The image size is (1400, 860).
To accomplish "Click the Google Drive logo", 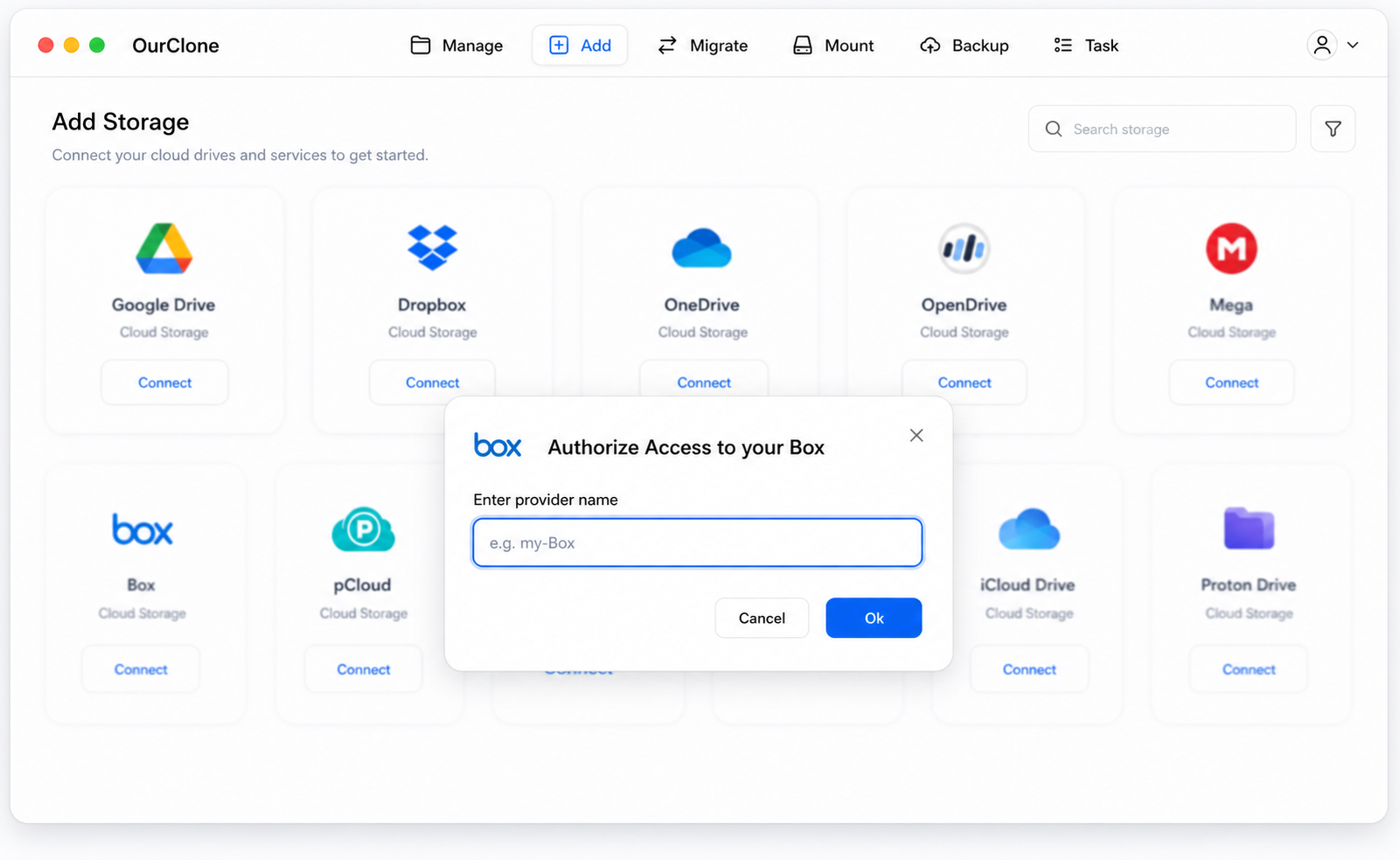I will pyautogui.click(x=164, y=248).
